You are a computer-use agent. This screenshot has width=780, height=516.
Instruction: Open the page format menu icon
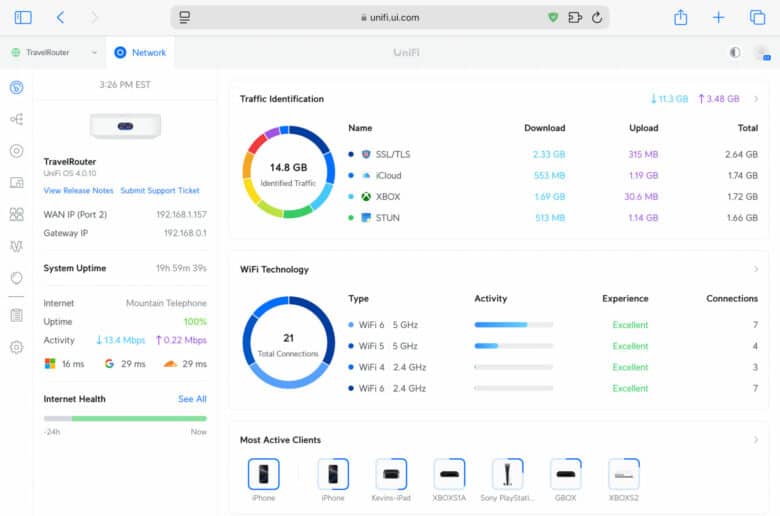tap(185, 17)
